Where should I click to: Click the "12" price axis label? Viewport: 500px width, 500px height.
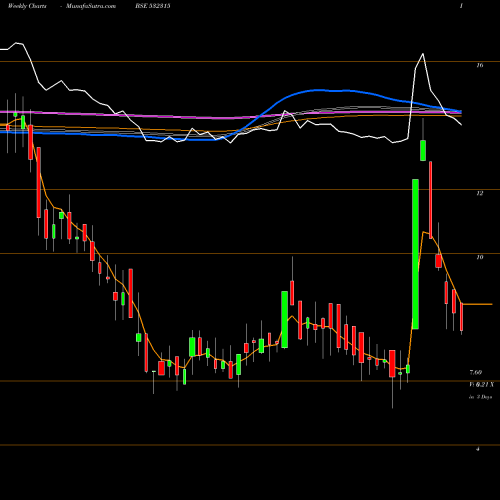point(479,193)
